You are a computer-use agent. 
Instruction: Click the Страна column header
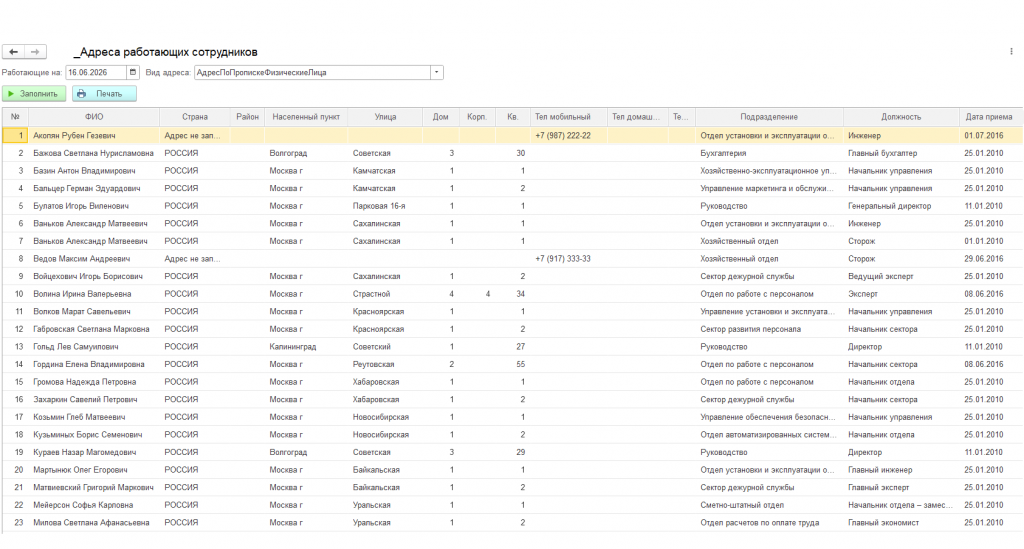[x=195, y=117]
